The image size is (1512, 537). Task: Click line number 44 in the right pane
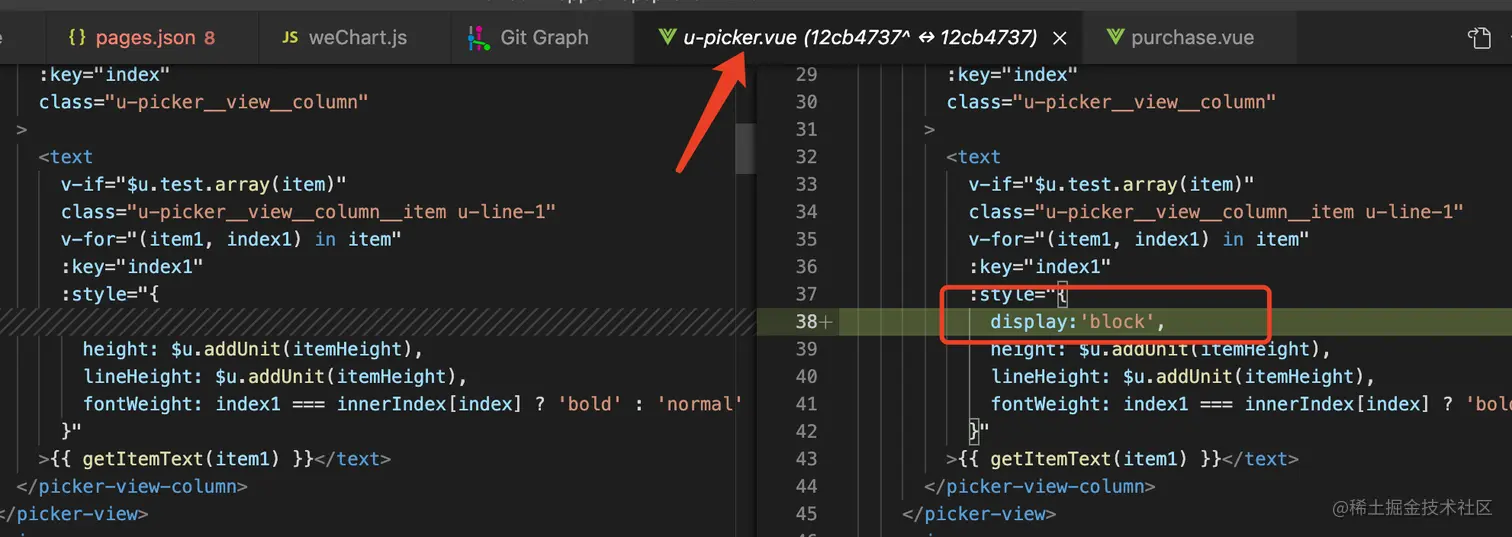tap(806, 487)
